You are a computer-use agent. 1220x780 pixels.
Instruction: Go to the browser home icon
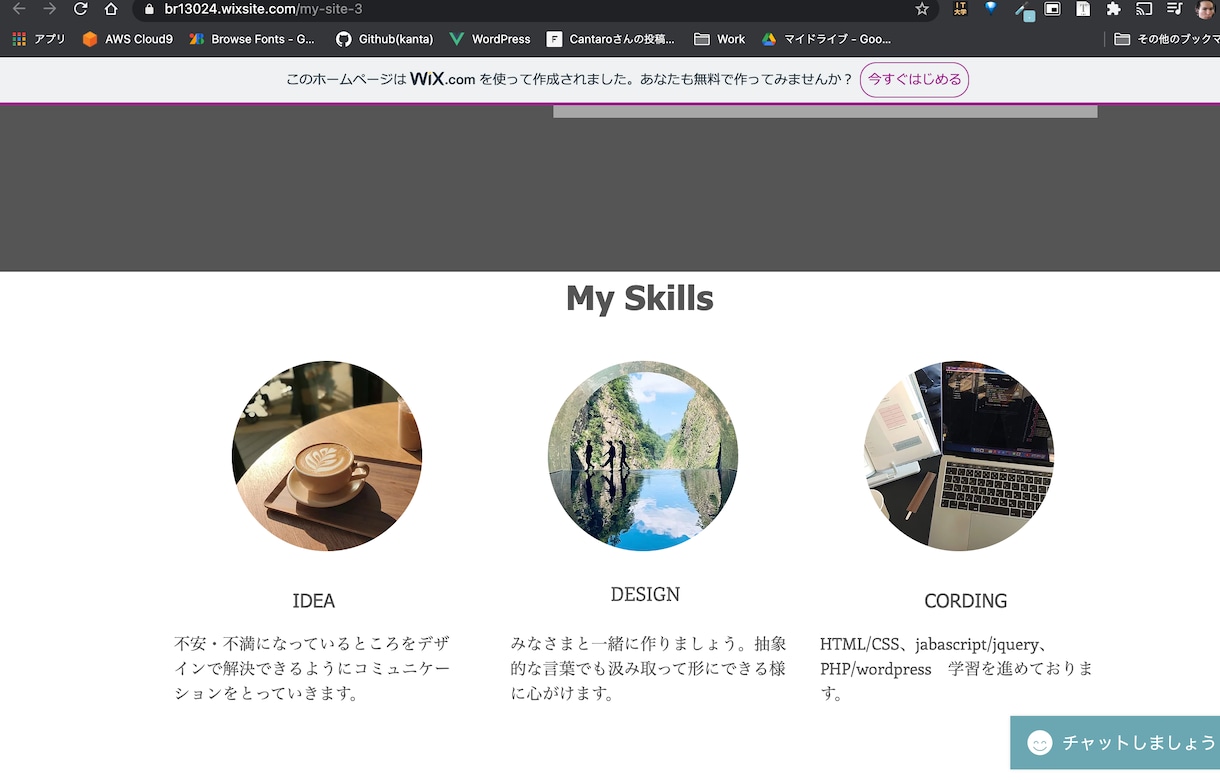pos(111,9)
